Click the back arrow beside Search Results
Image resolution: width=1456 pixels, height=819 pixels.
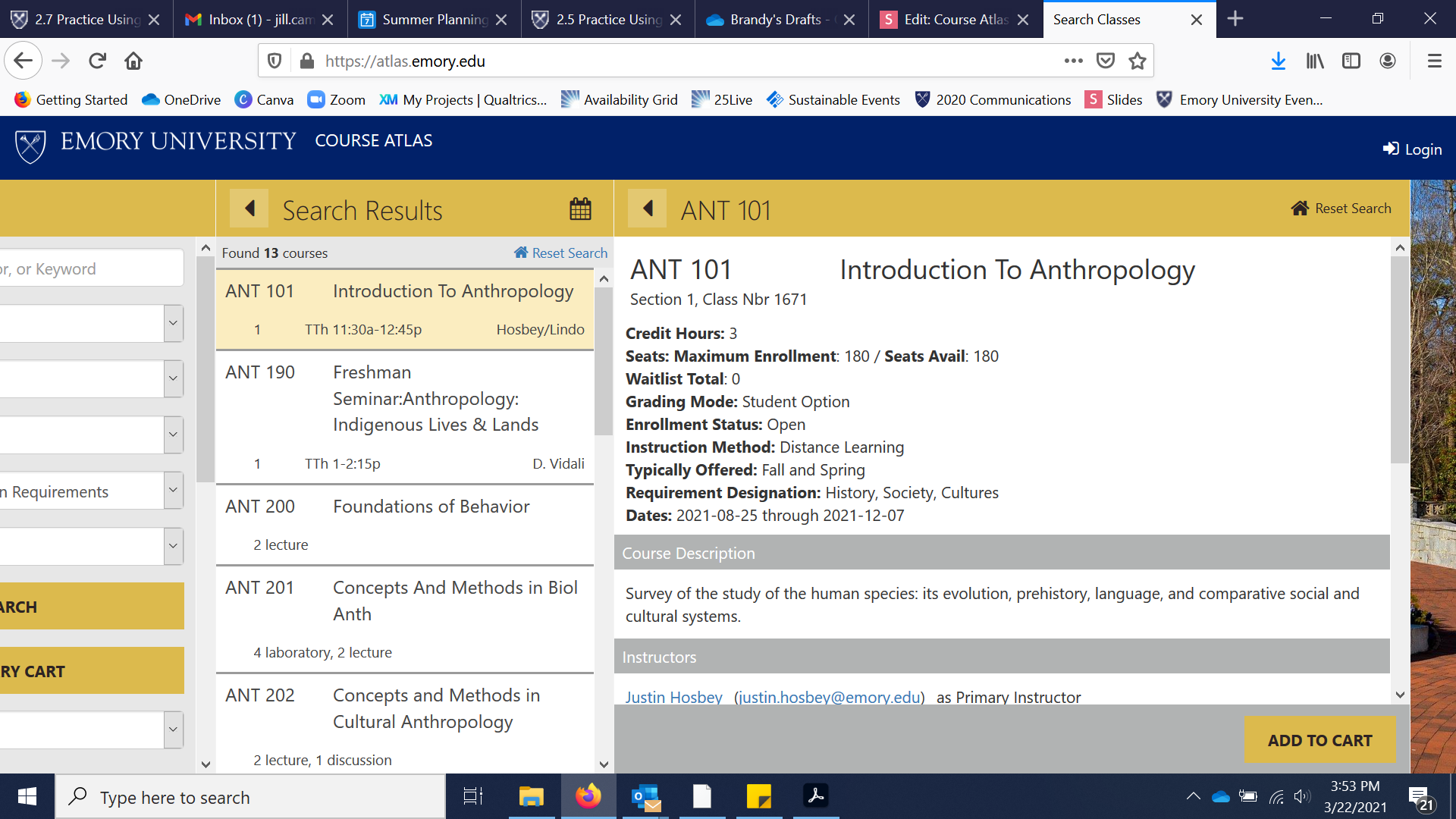(x=249, y=209)
